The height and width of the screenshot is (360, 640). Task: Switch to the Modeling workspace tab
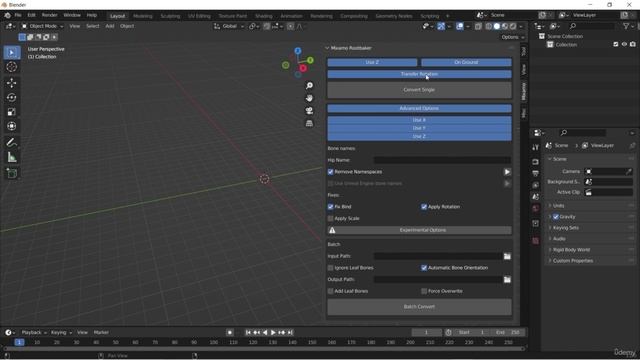tap(143, 16)
